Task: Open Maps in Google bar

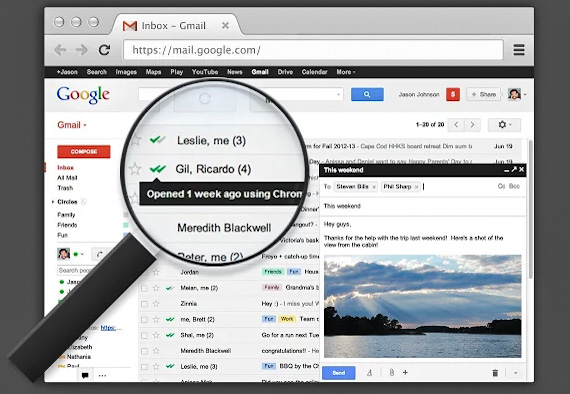Action: click(x=153, y=72)
